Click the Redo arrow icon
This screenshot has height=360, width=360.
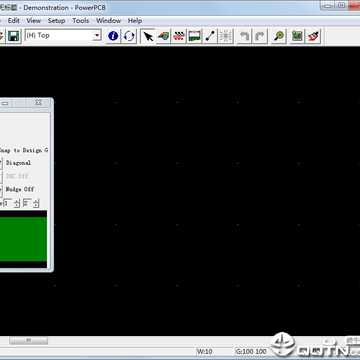click(x=260, y=36)
